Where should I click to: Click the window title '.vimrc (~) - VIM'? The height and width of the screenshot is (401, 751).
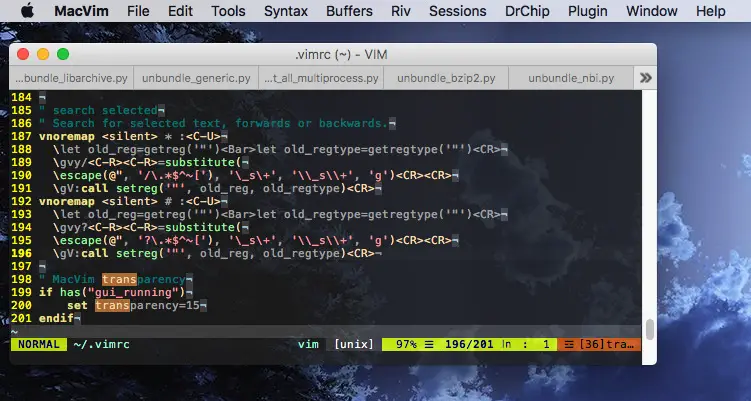[x=341, y=55]
